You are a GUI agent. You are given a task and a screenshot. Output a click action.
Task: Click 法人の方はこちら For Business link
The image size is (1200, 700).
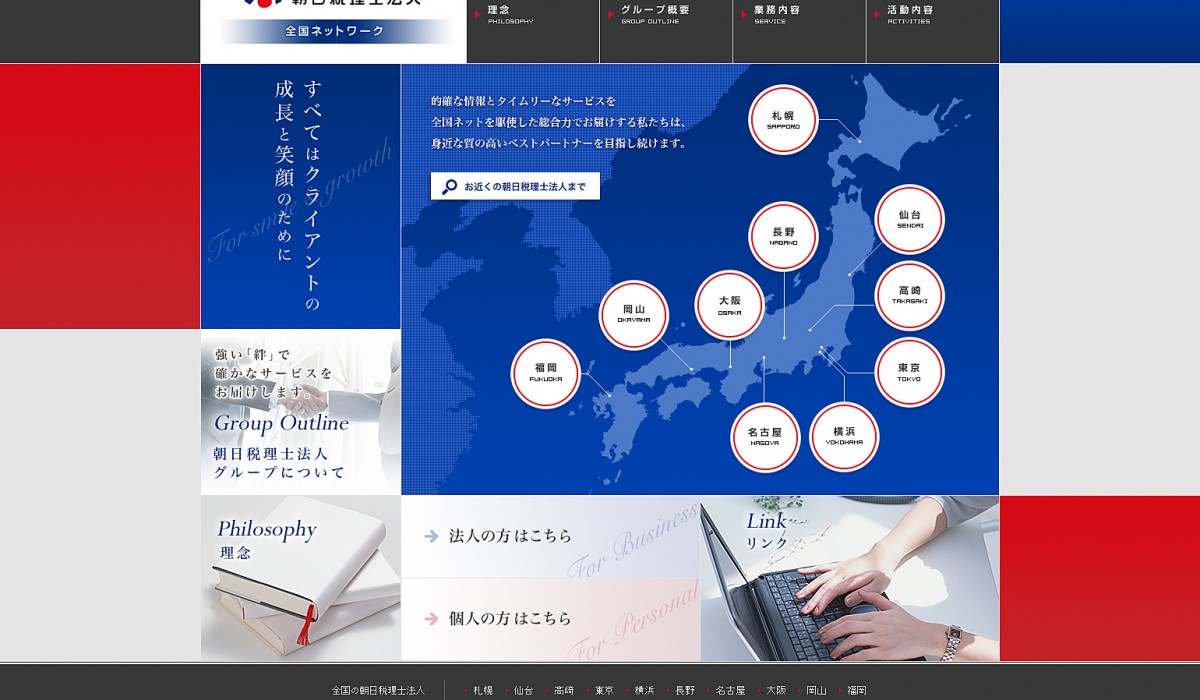(551, 536)
